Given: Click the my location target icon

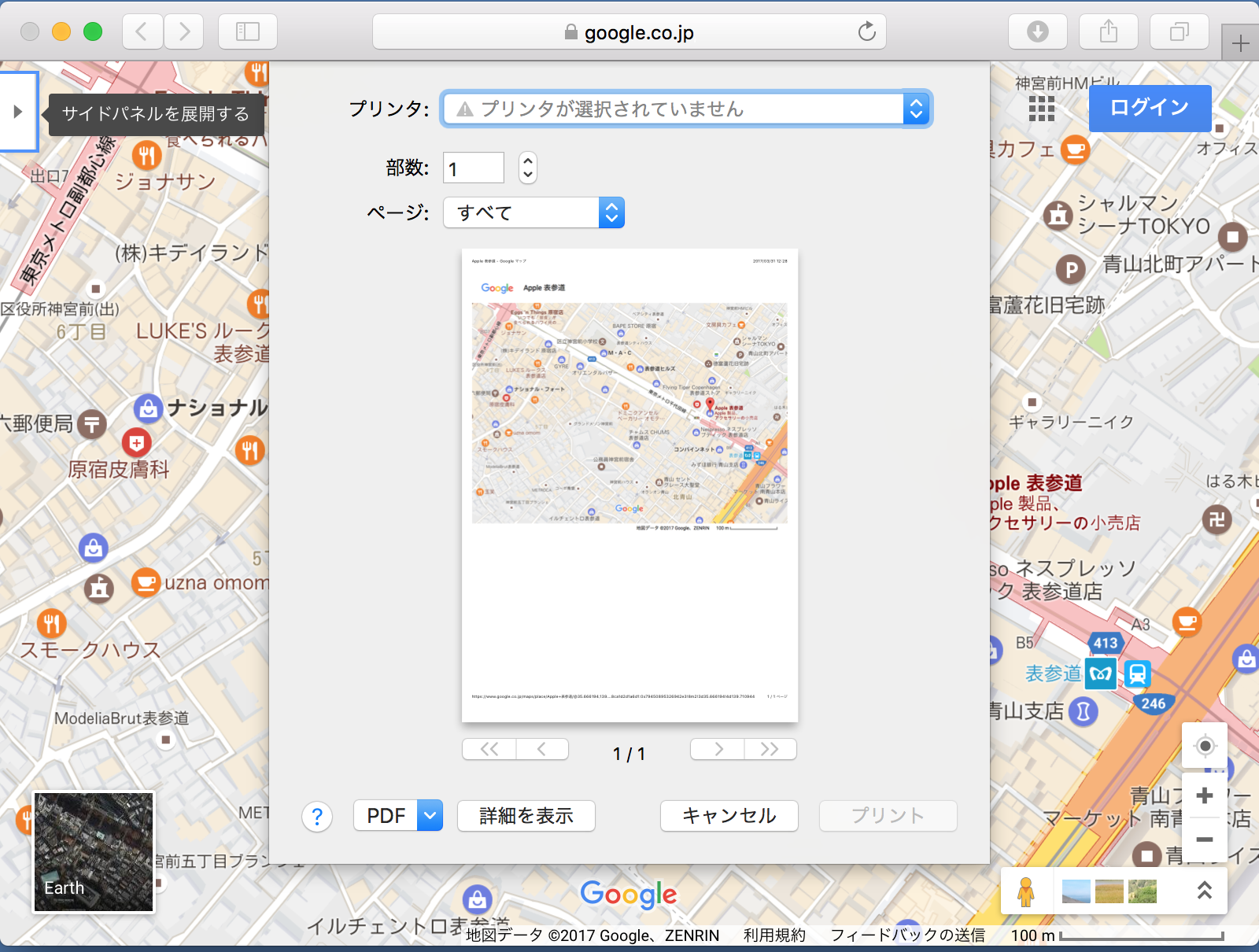Looking at the screenshot, I should point(1205,746).
